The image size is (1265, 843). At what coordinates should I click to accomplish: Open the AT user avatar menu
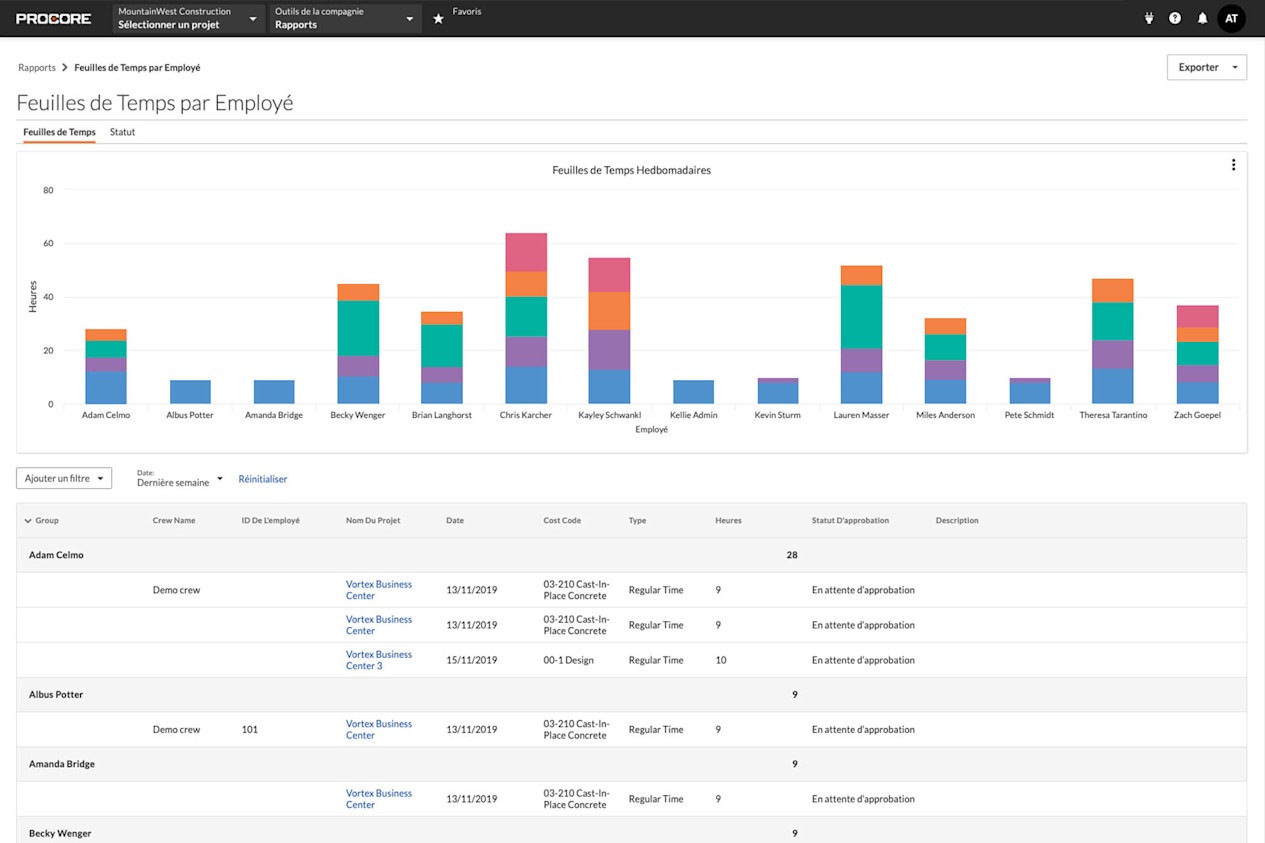tap(1231, 18)
